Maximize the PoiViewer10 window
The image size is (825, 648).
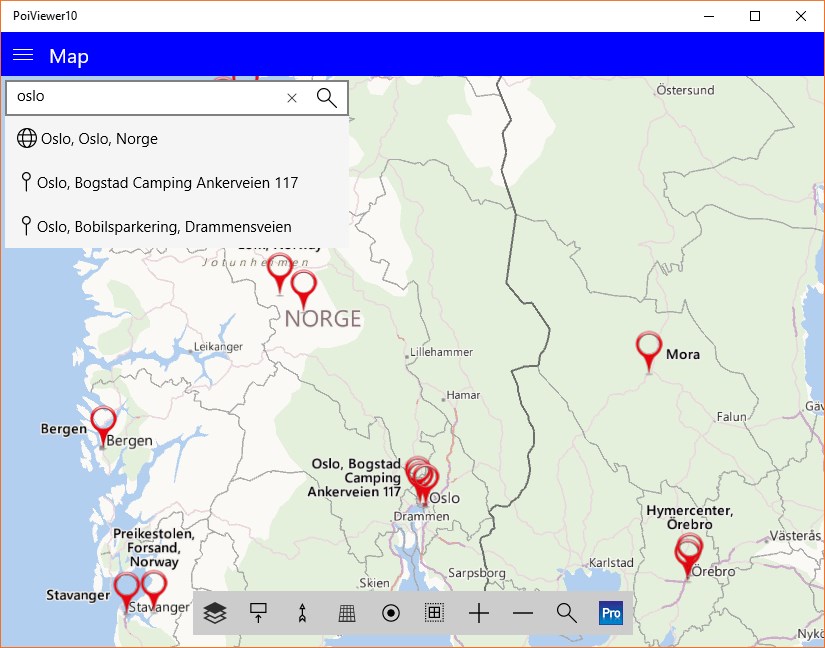coord(754,16)
